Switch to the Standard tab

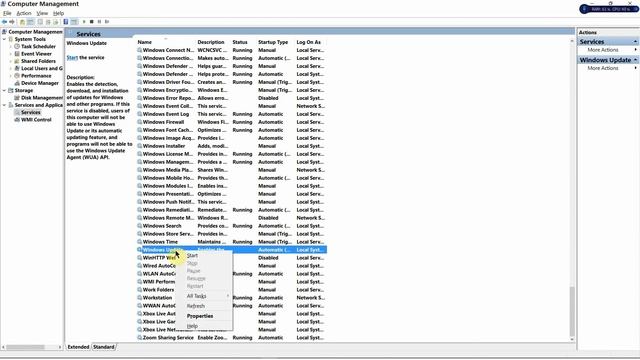click(104, 347)
